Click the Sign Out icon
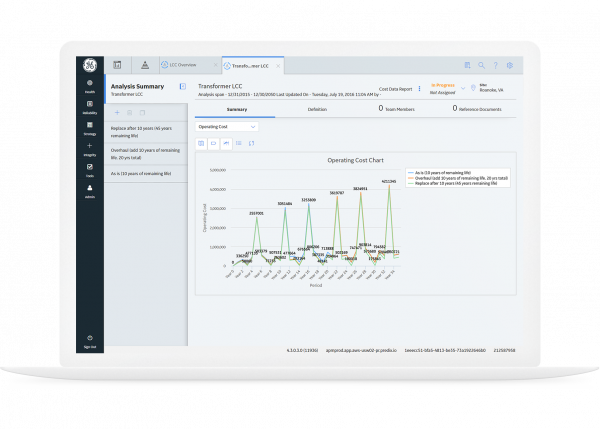The width and height of the screenshot is (600, 429). pyautogui.click(x=90, y=339)
